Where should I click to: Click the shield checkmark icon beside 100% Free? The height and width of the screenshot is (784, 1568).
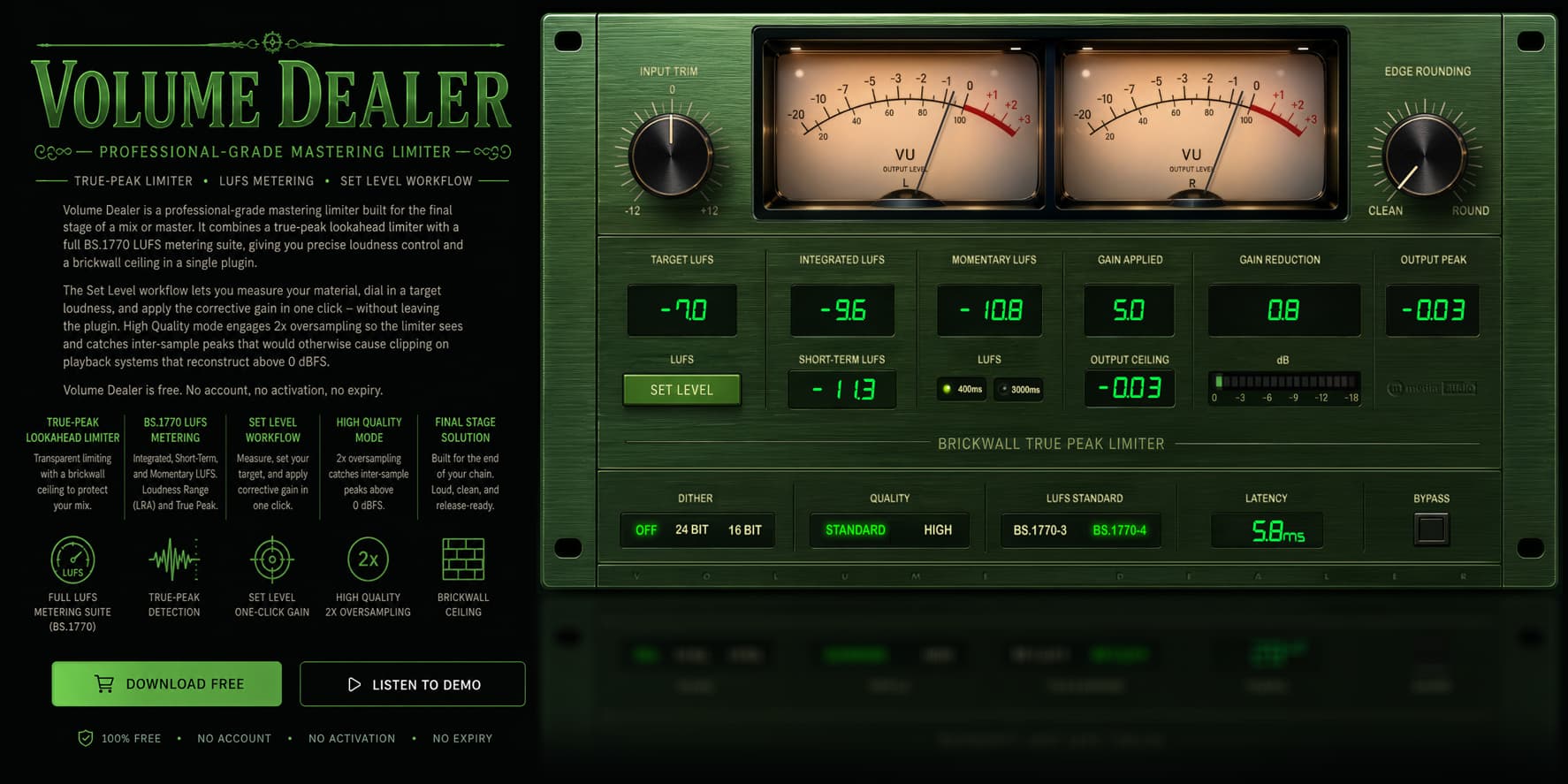click(86, 738)
